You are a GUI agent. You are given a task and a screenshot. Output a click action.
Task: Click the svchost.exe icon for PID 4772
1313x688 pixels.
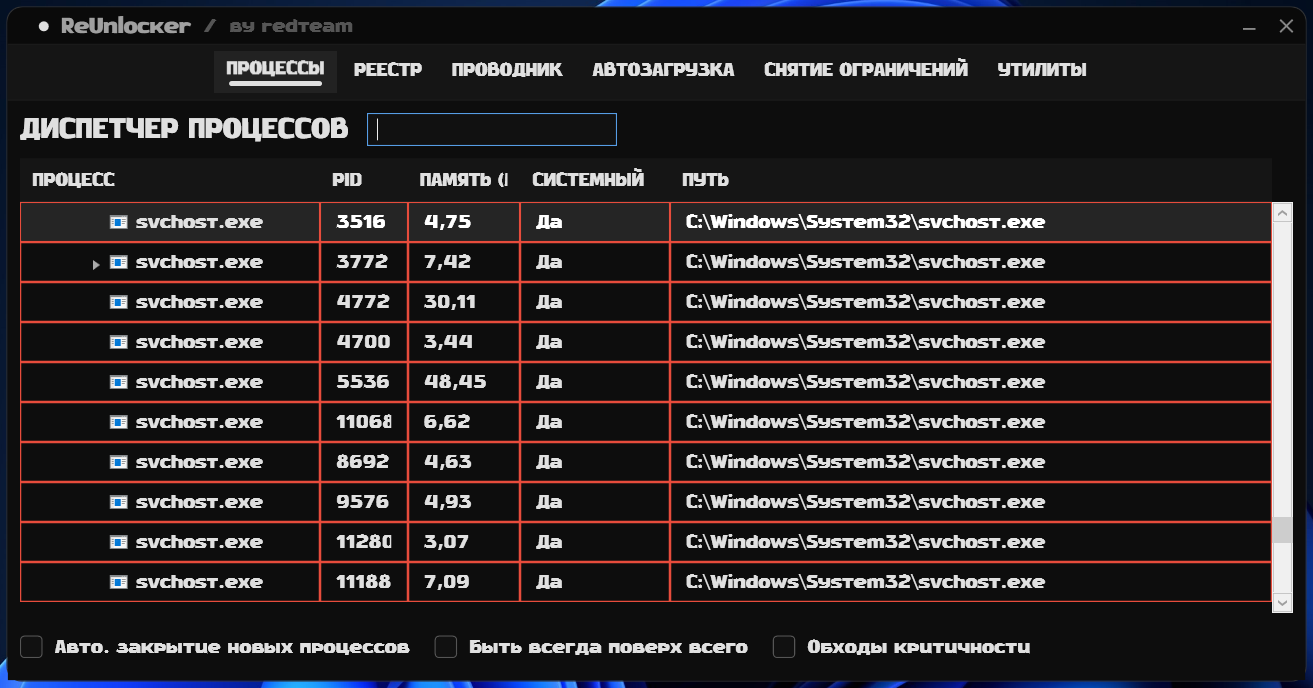(119, 302)
